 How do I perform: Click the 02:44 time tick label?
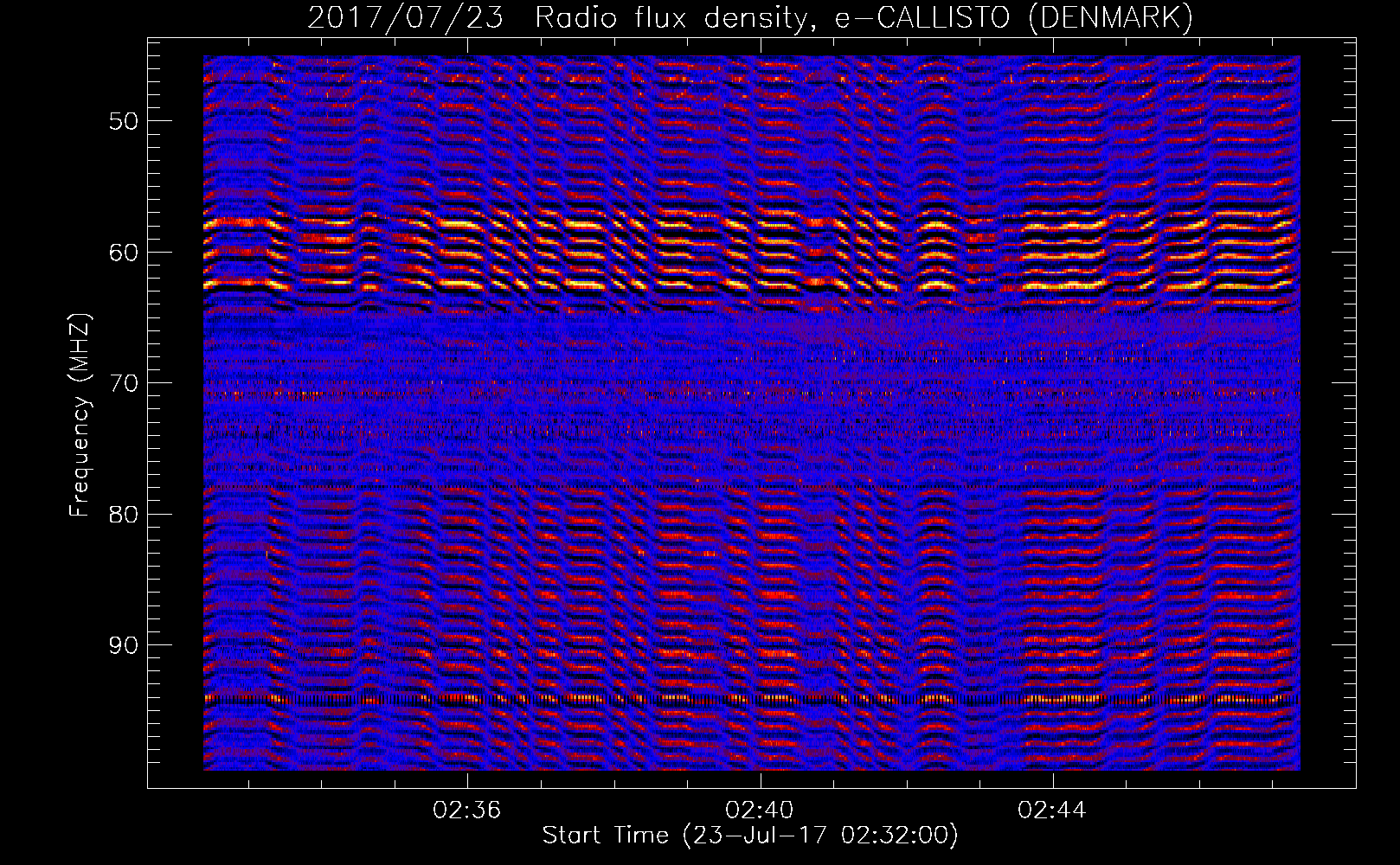click(x=1052, y=810)
